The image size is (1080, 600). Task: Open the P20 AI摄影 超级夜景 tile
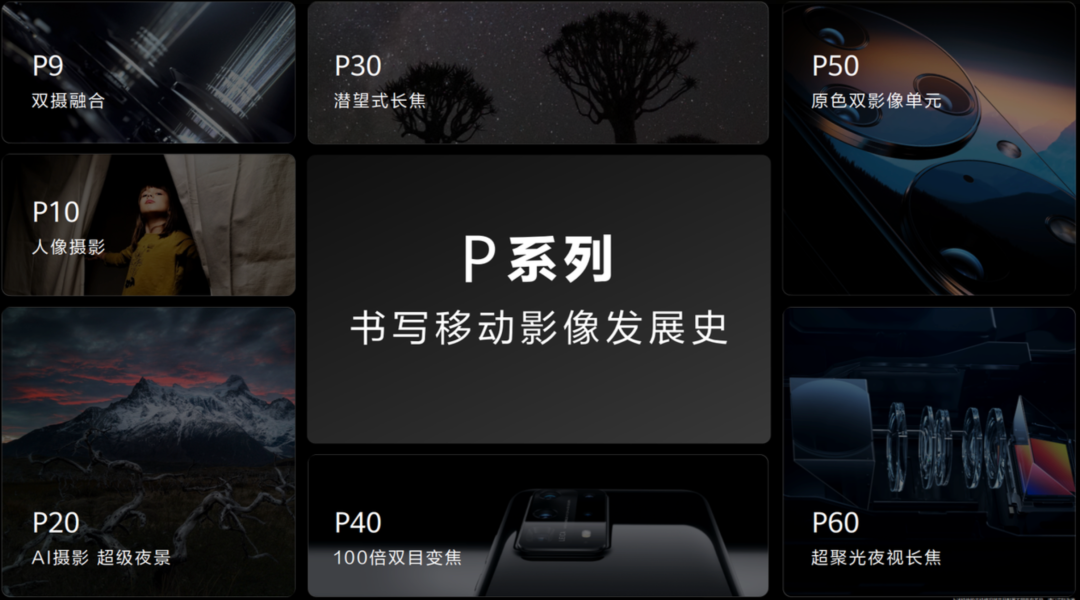coord(148,451)
